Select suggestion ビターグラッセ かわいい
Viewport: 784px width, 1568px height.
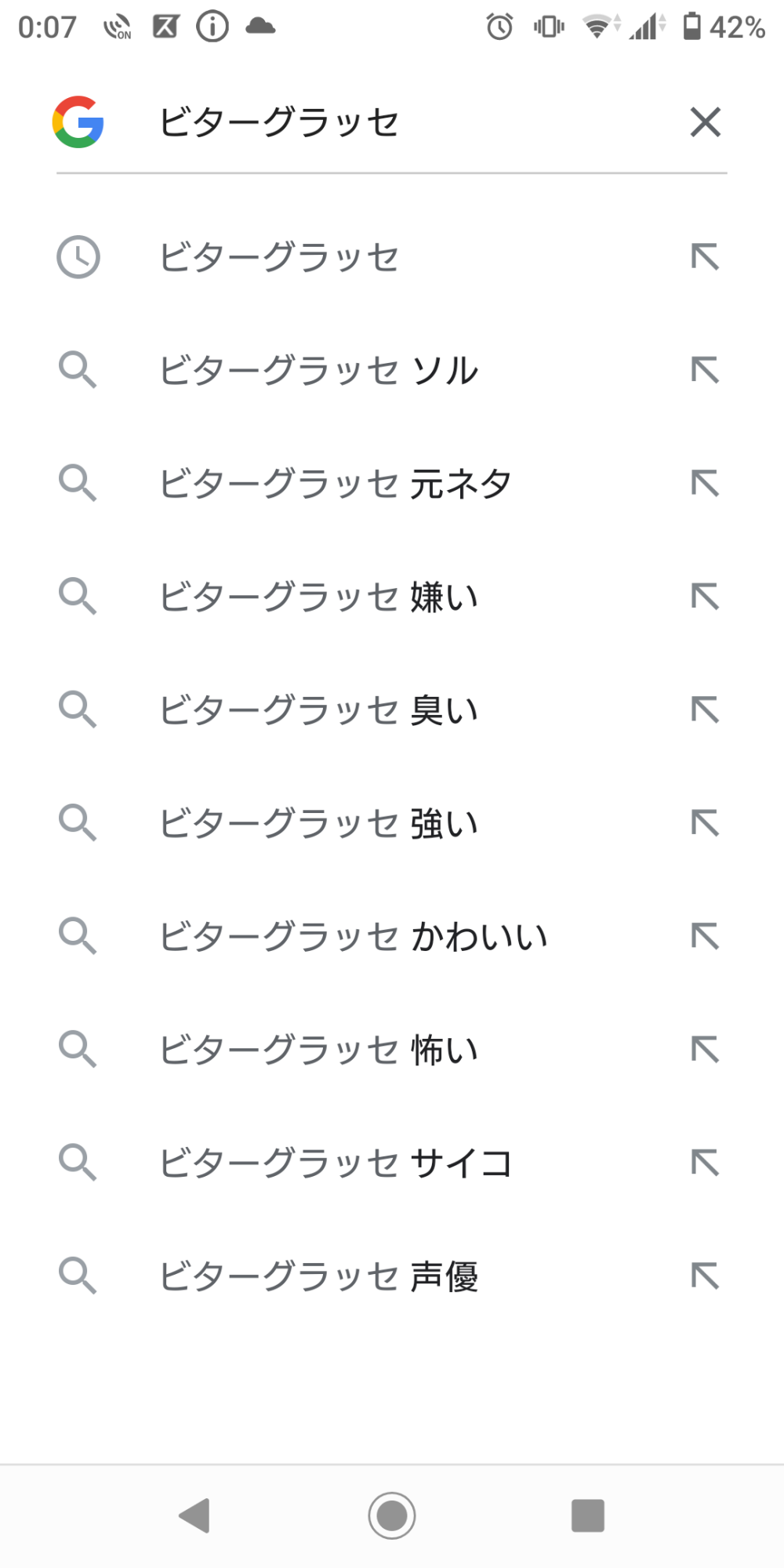coord(353,936)
